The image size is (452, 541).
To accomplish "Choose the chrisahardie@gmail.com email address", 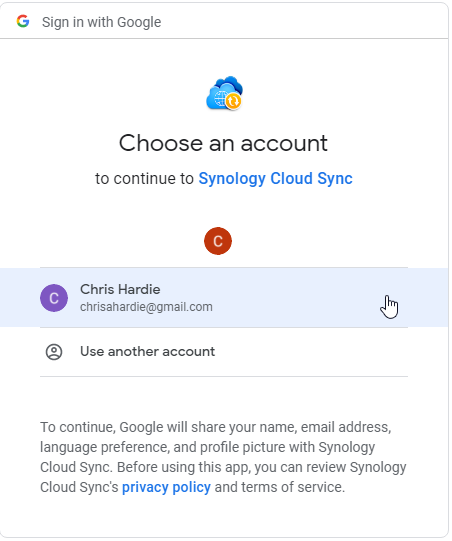I will click(146, 307).
